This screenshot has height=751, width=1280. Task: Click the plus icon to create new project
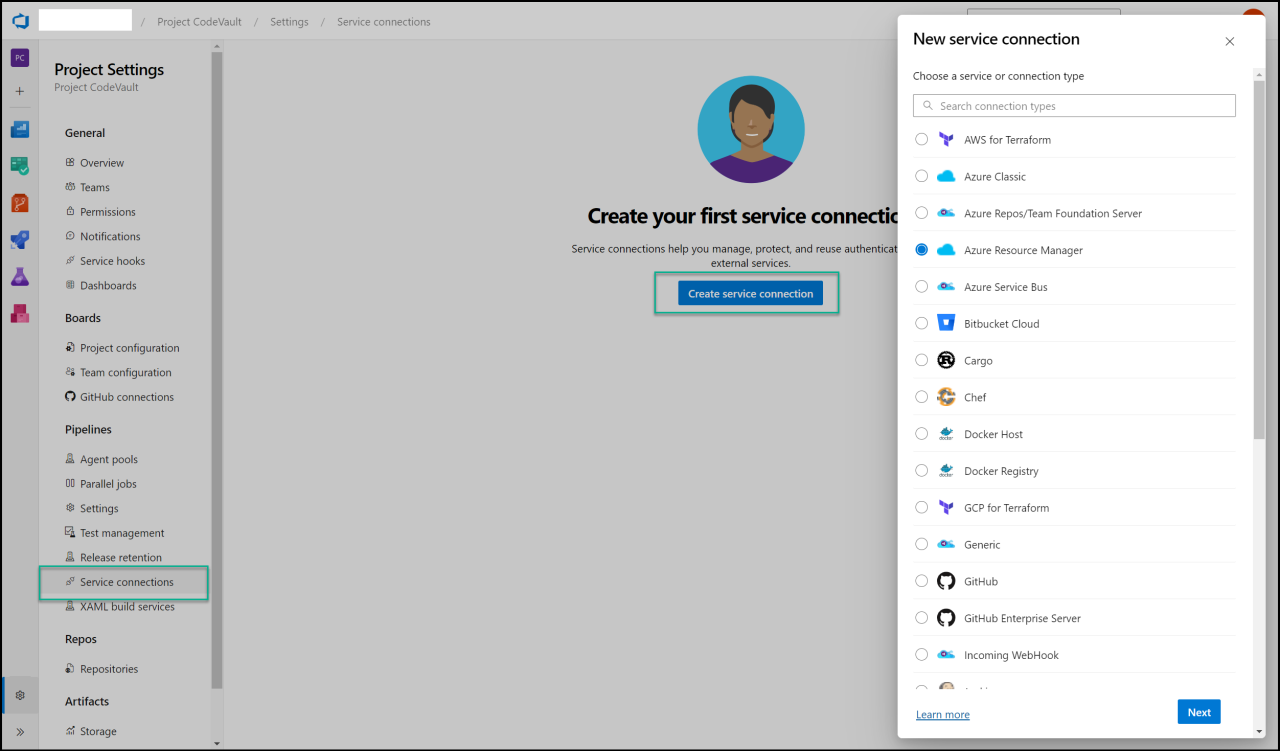coord(19,90)
